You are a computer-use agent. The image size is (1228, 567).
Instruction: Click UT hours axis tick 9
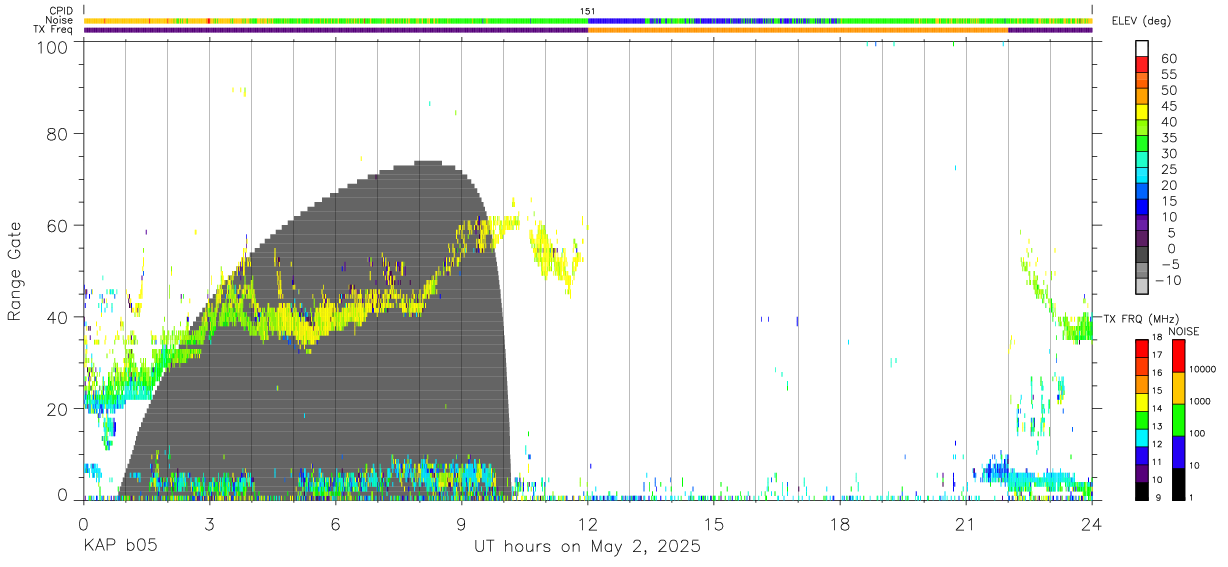(x=461, y=523)
